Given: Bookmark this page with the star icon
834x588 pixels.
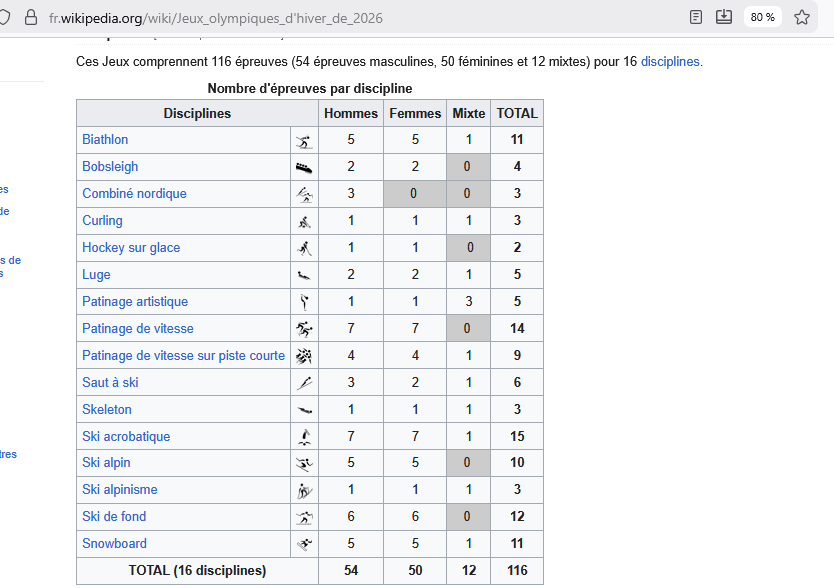Looking at the screenshot, I should (802, 17).
